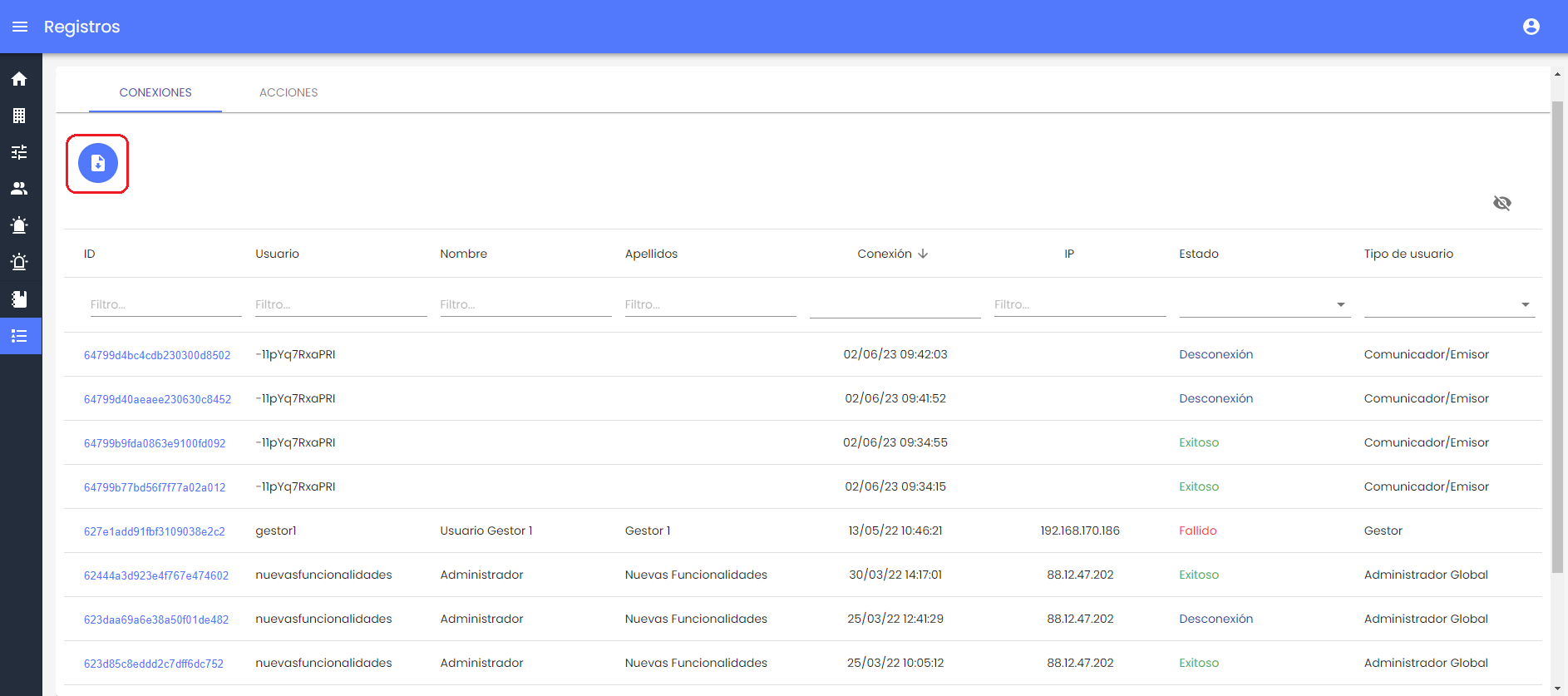Switch to the ACCIONES tab
Image resolution: width=1568 pixels, height=696 pixels.
click(x=288, y=92)
